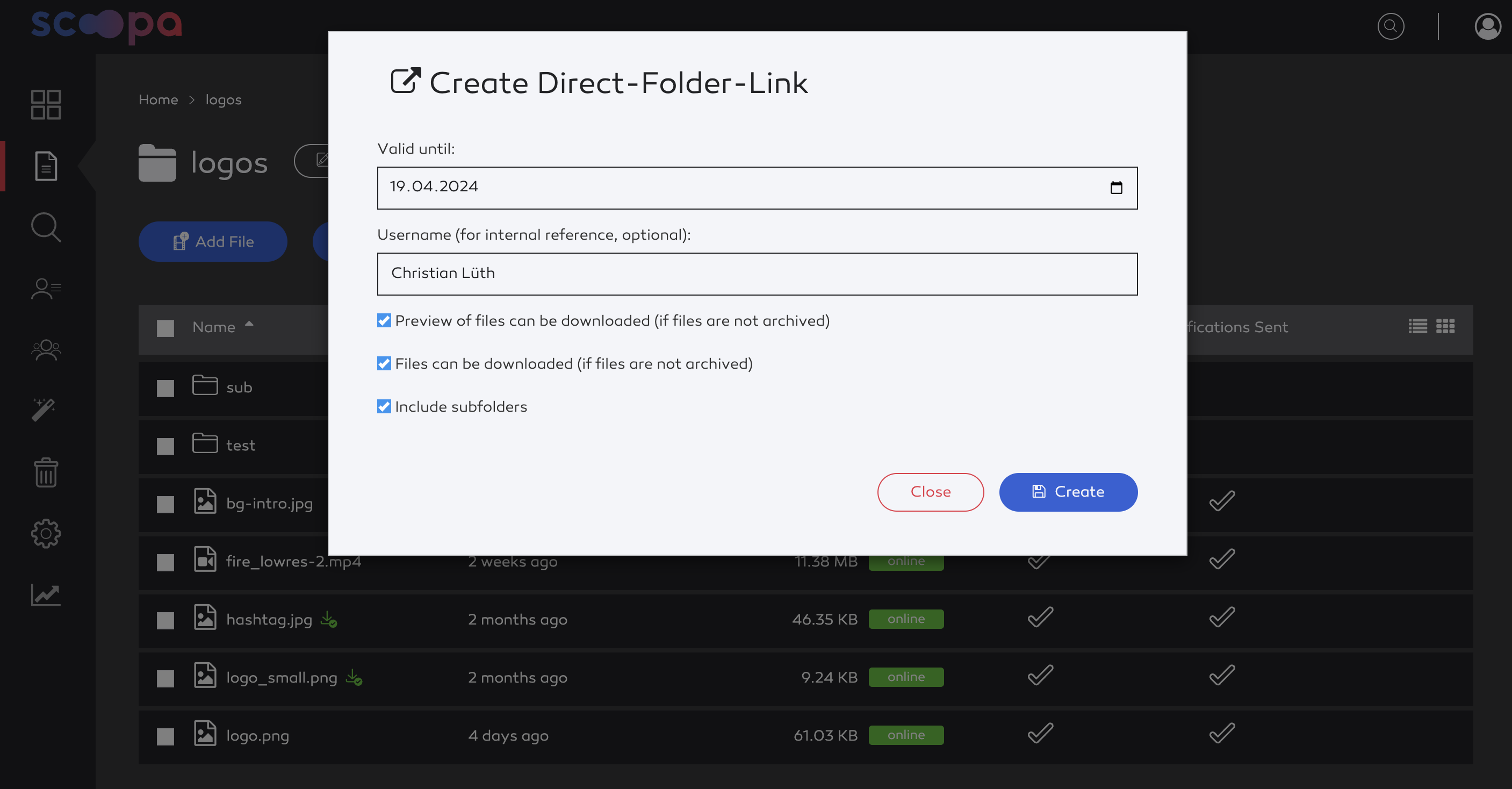This screenshot has height=789, width=1512.
Task: Sort by the Name column arrow
Action: coord(249,324)
